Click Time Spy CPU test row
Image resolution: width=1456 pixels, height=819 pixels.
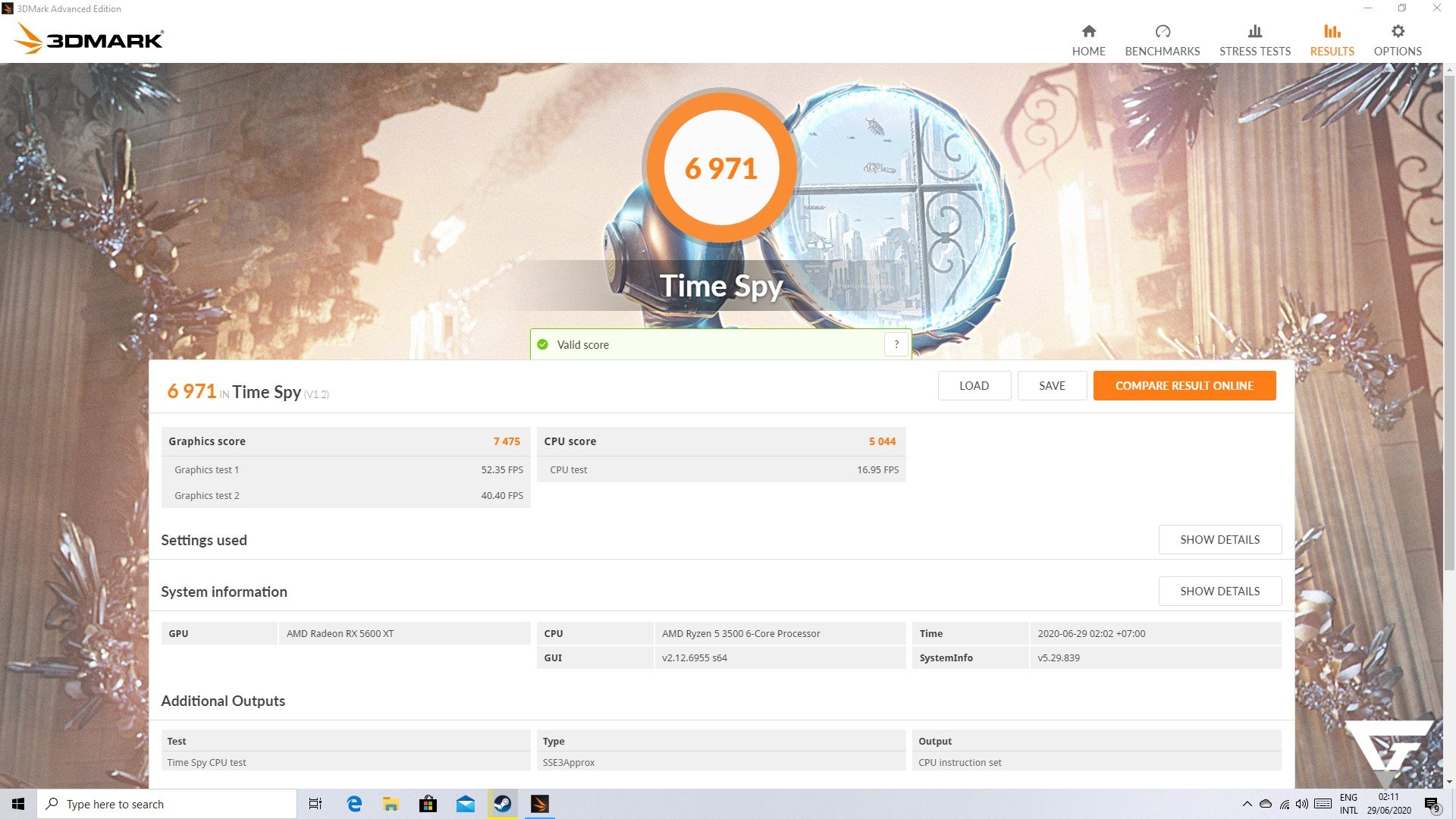point(346,762)
